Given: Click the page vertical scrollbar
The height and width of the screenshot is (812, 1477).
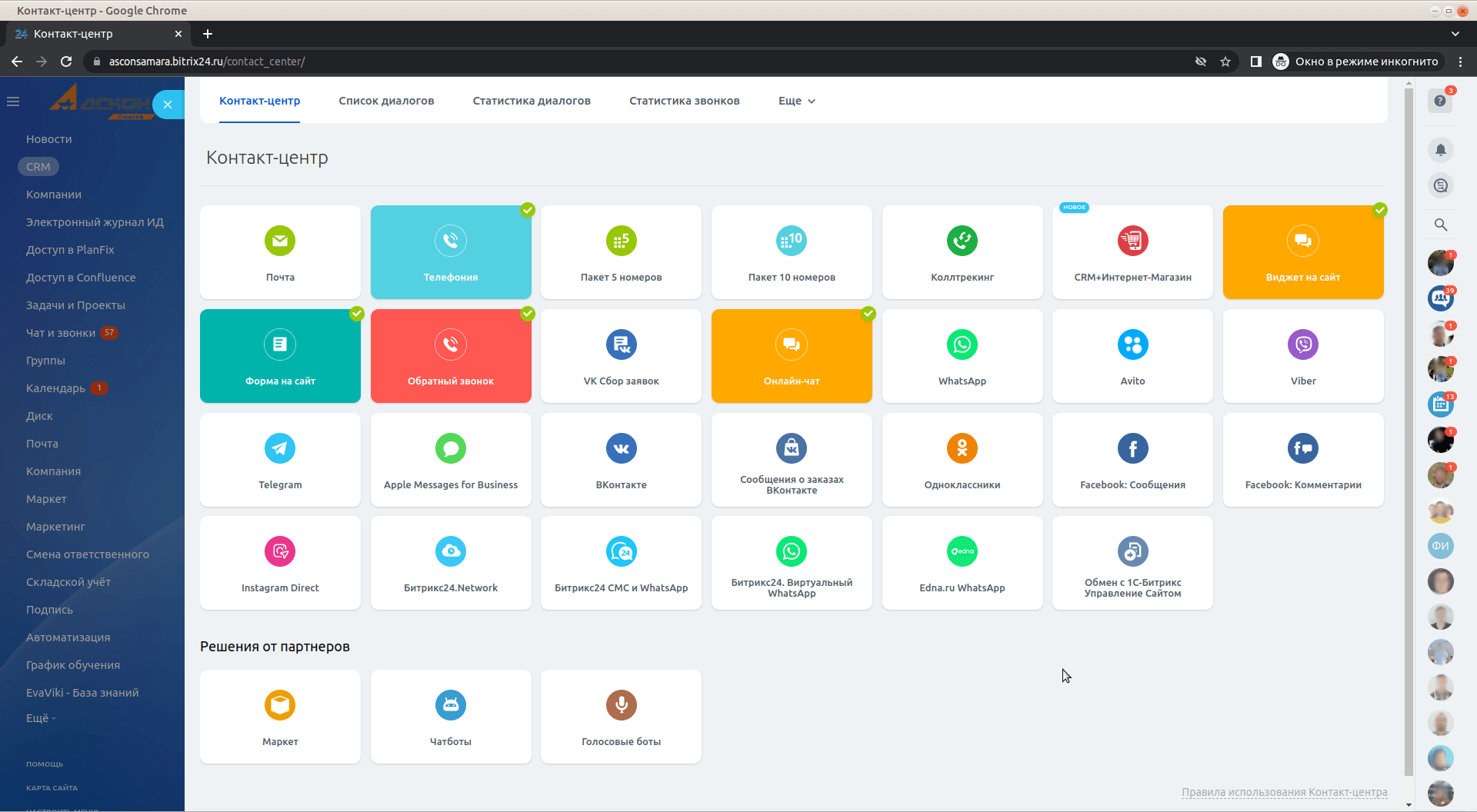Looking at the screenshot, I should click(1409, 431).
